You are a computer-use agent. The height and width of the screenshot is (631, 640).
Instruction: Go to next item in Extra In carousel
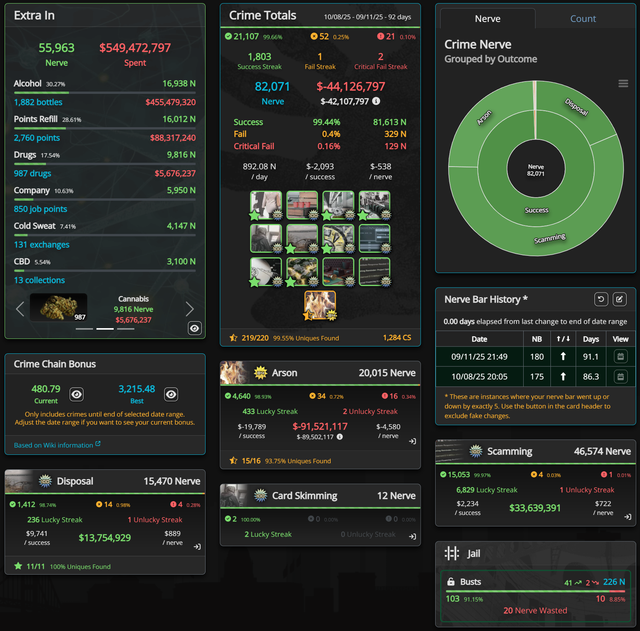pos(189,309)
